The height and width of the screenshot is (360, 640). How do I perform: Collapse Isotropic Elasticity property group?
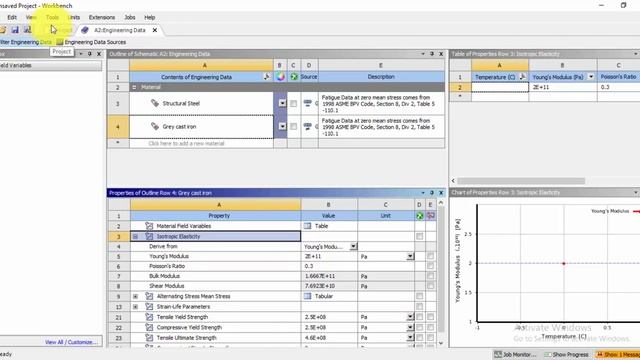[x=135, y=236]
